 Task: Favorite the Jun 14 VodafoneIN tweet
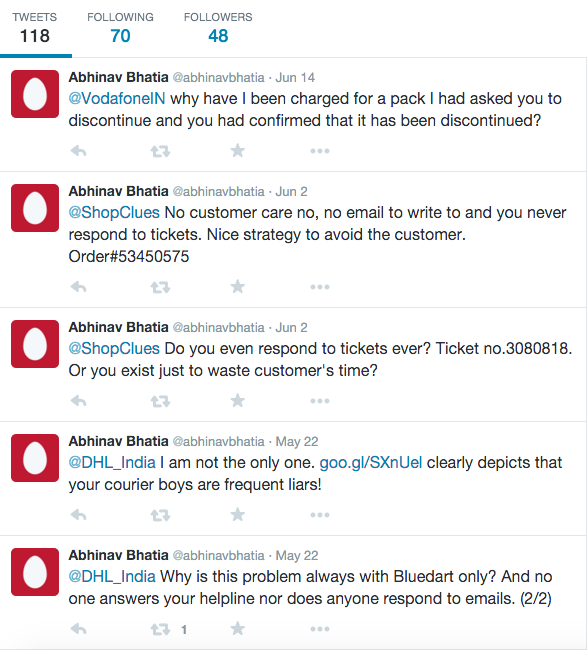238,150
